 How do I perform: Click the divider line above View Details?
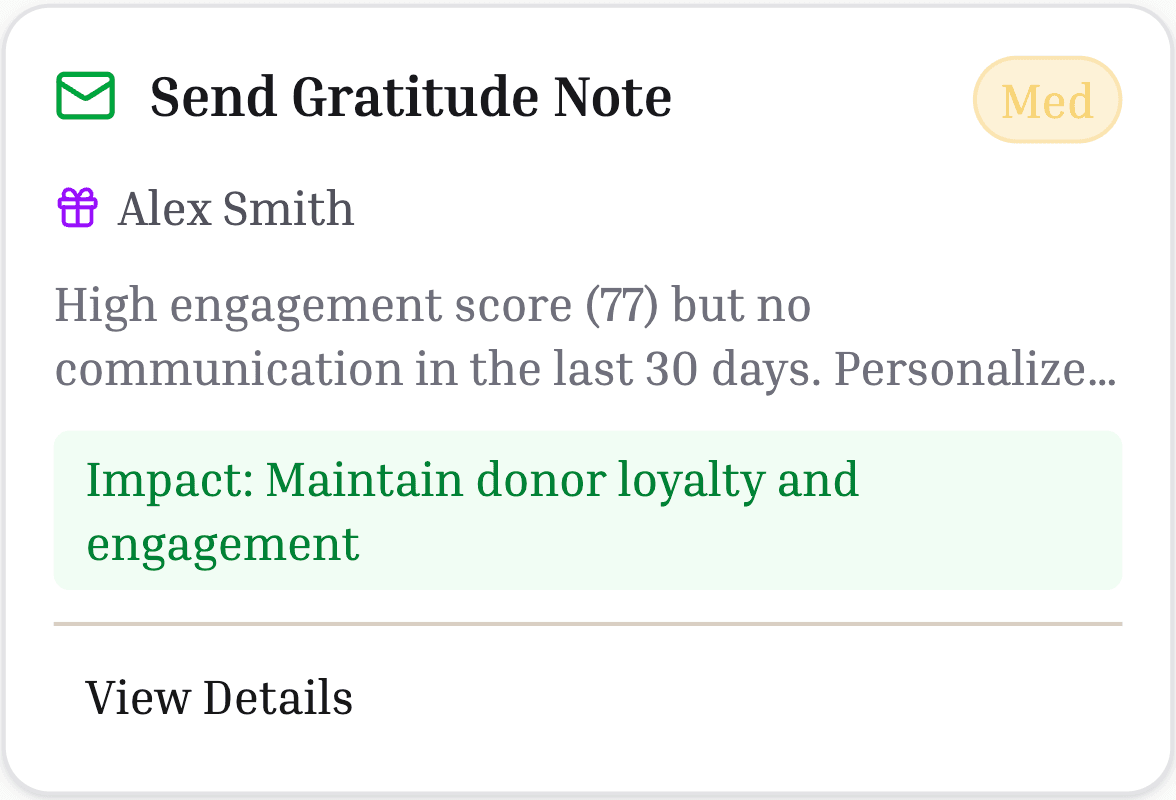pyautogui.click(x=586, y=623)
